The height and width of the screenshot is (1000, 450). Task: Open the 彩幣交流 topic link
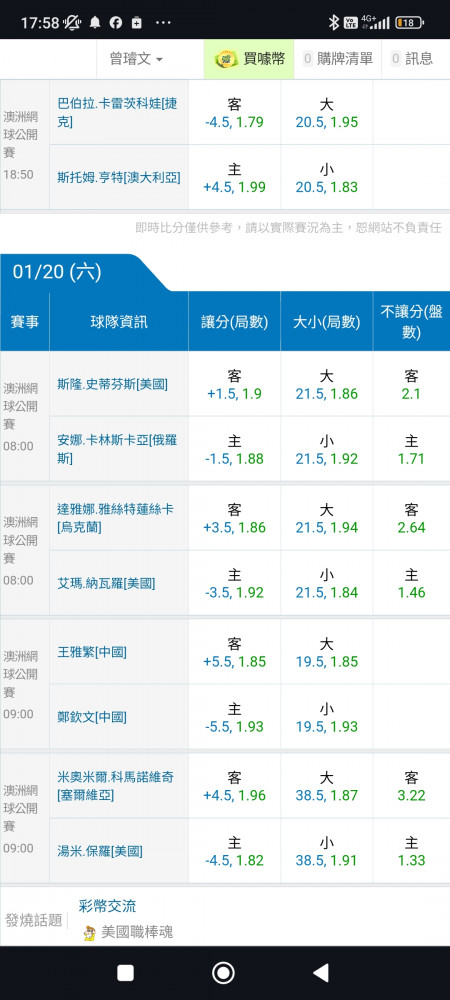click(107, 906)
